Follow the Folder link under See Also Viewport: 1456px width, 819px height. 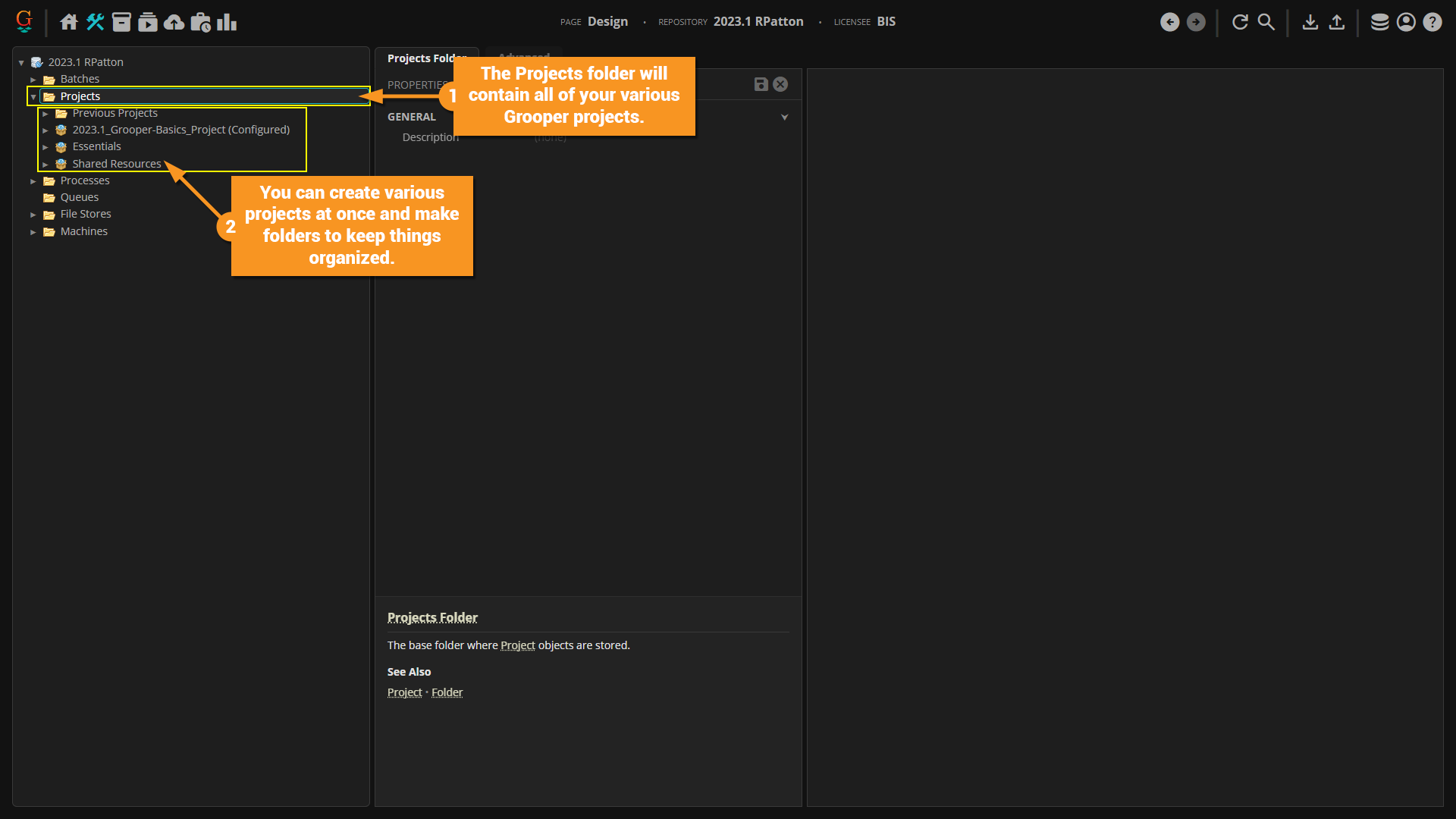pyautogui.click(x=447, y=692)
